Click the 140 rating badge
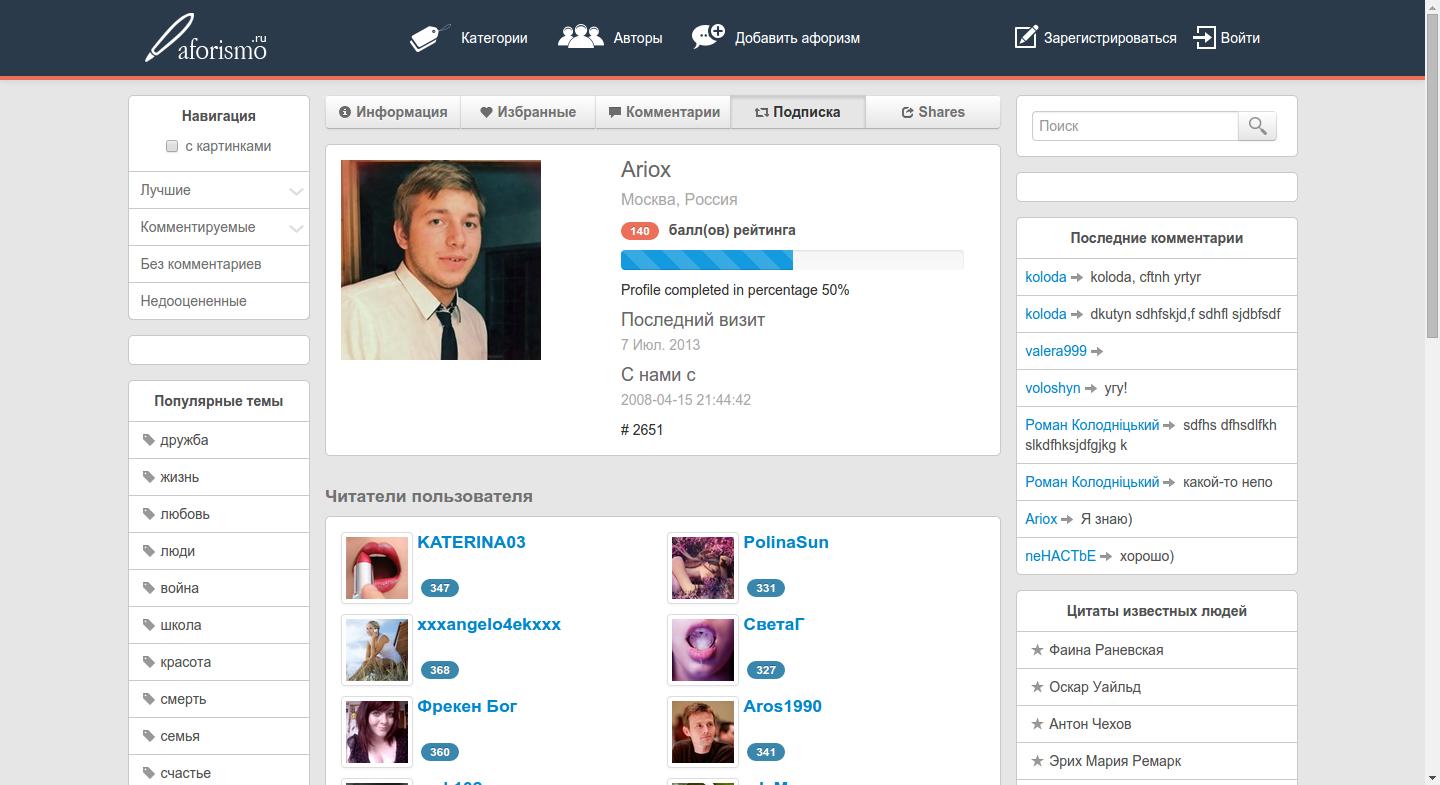 click(640, 231)
